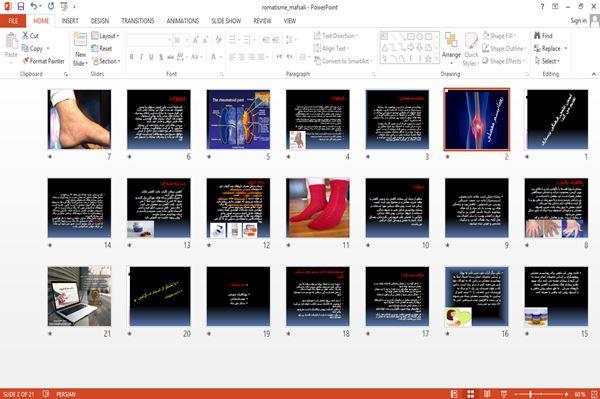Switch to the DESIGN tab
The width and height of the screenshot is (600, 399).
[x=100, y=21]
